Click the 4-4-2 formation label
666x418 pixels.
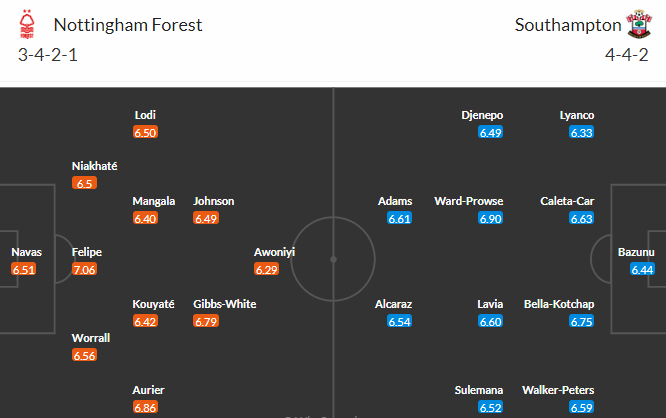[x=626, y=55]
